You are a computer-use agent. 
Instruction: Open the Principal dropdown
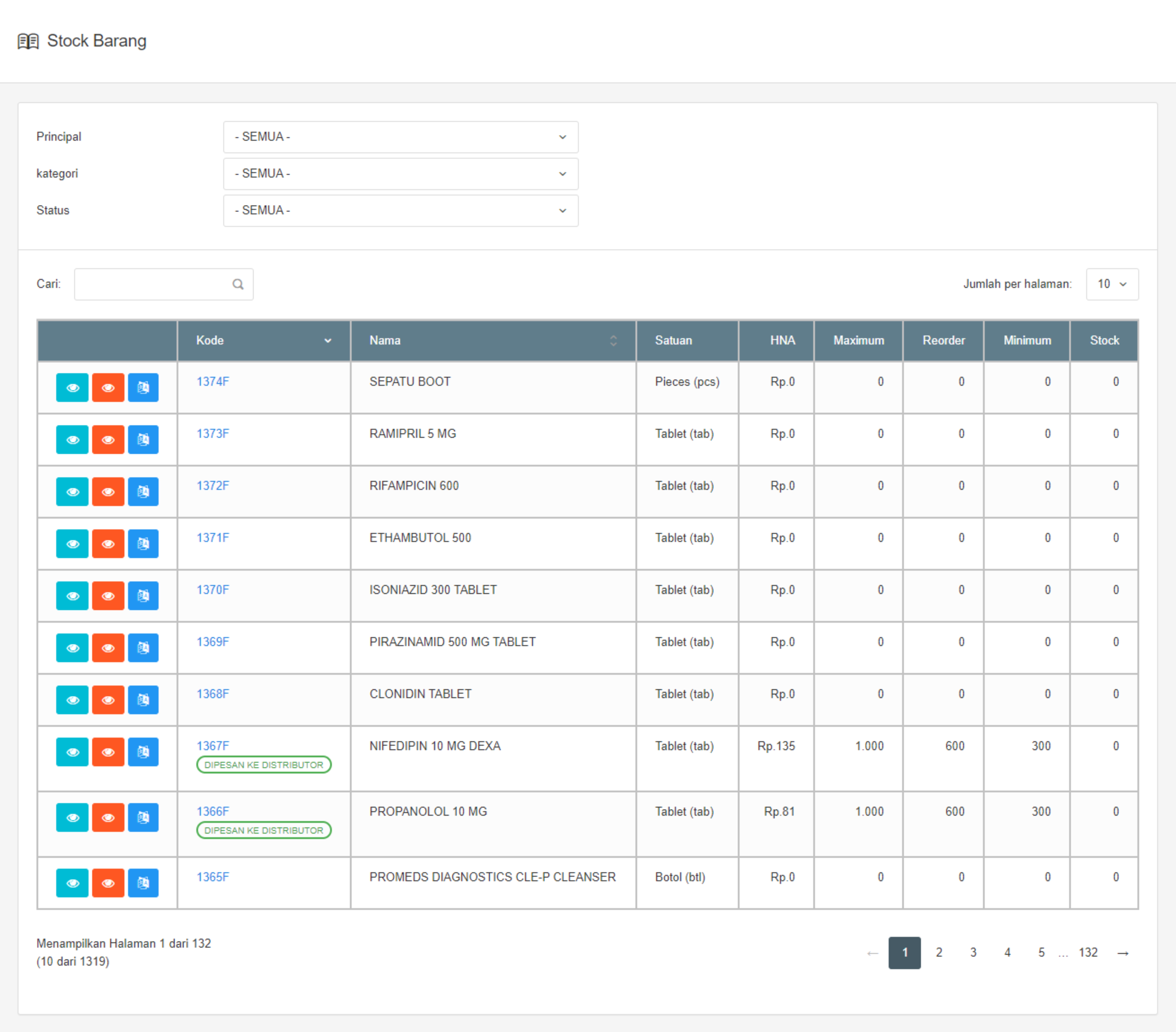click(400, 137)
